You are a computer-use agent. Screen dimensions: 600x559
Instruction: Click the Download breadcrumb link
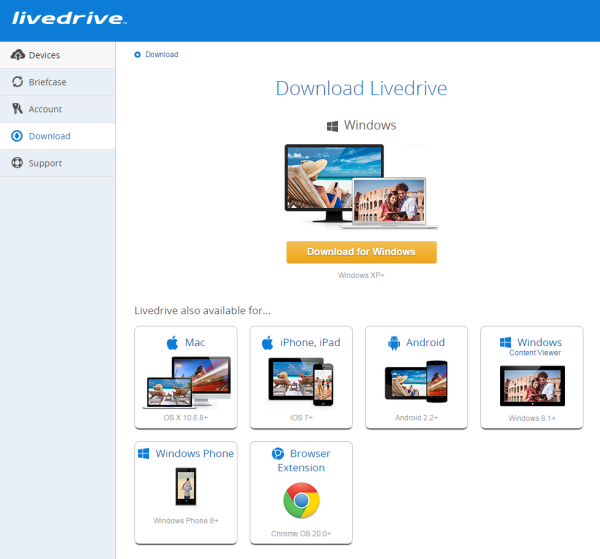point(162,54)
